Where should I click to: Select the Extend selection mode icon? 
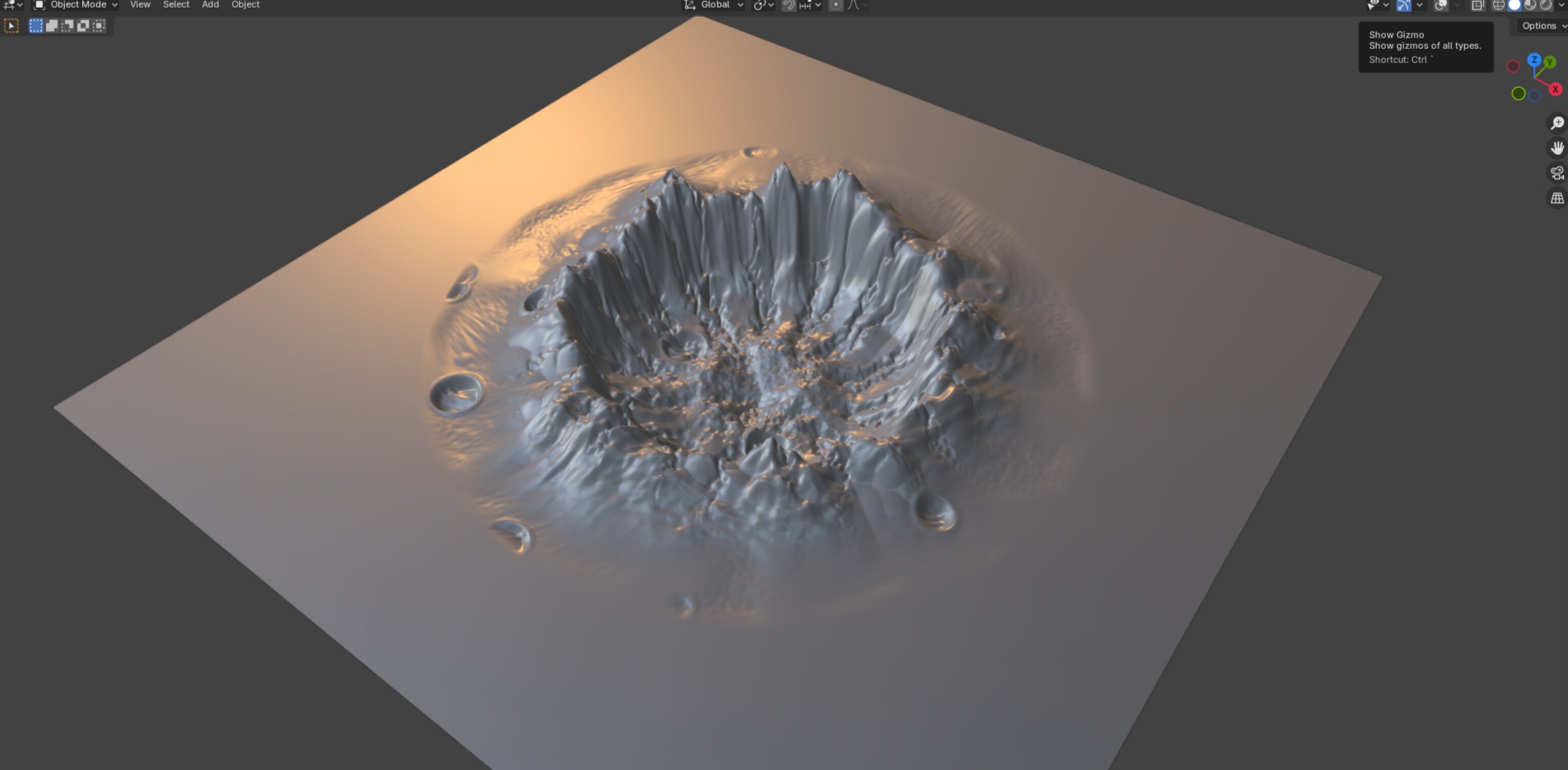click(52, 26)
